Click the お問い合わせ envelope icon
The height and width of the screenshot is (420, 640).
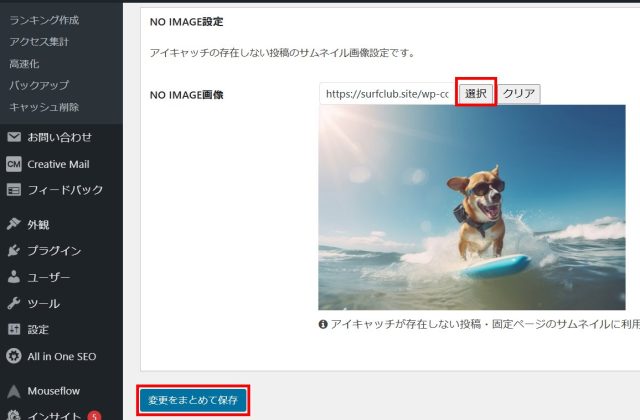pyautogui.click(x=14, y=137)
